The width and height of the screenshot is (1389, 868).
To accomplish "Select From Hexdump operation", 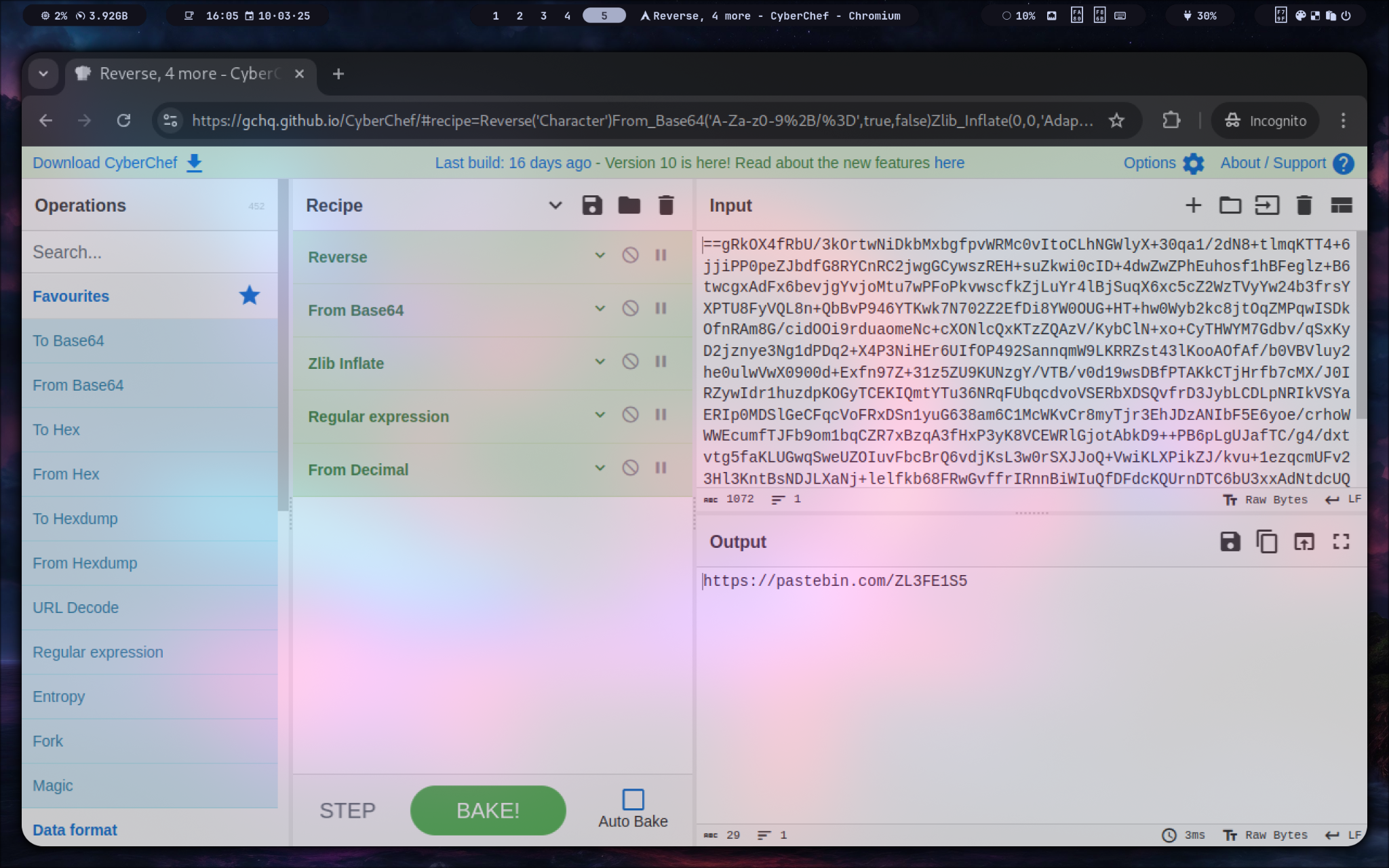I will coord(150,564).
